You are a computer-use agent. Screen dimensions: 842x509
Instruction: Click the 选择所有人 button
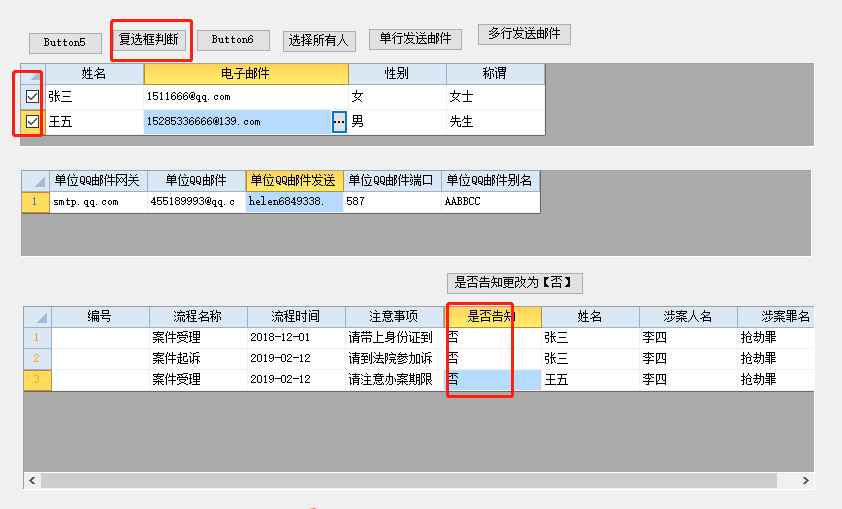pos(319,41)
